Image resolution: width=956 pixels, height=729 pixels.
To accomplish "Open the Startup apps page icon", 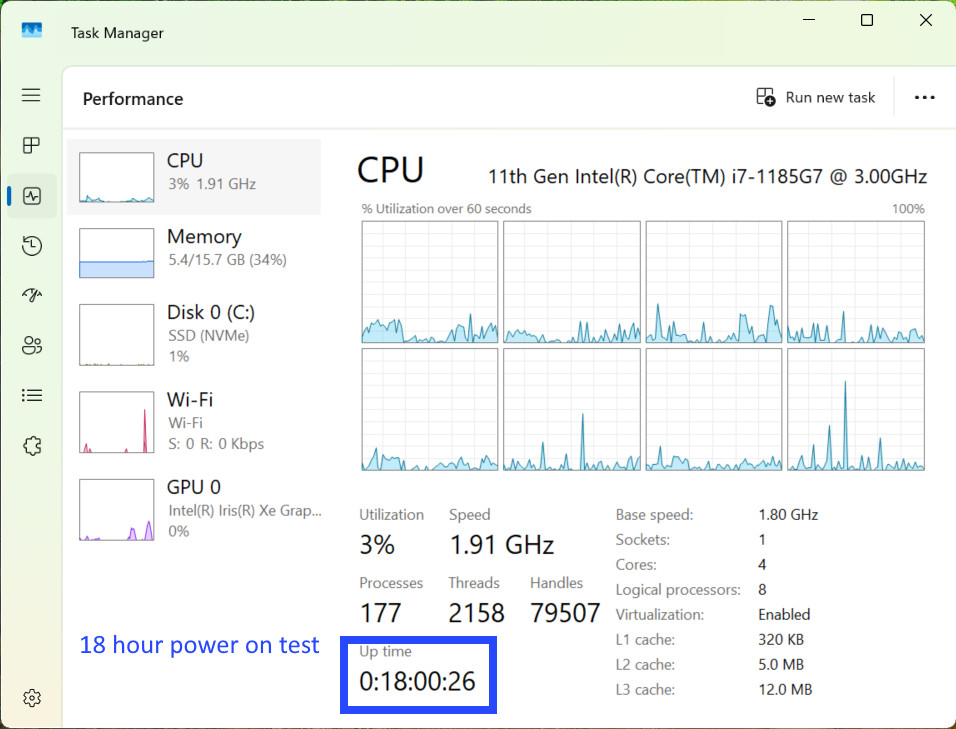I will coord(32,295).
